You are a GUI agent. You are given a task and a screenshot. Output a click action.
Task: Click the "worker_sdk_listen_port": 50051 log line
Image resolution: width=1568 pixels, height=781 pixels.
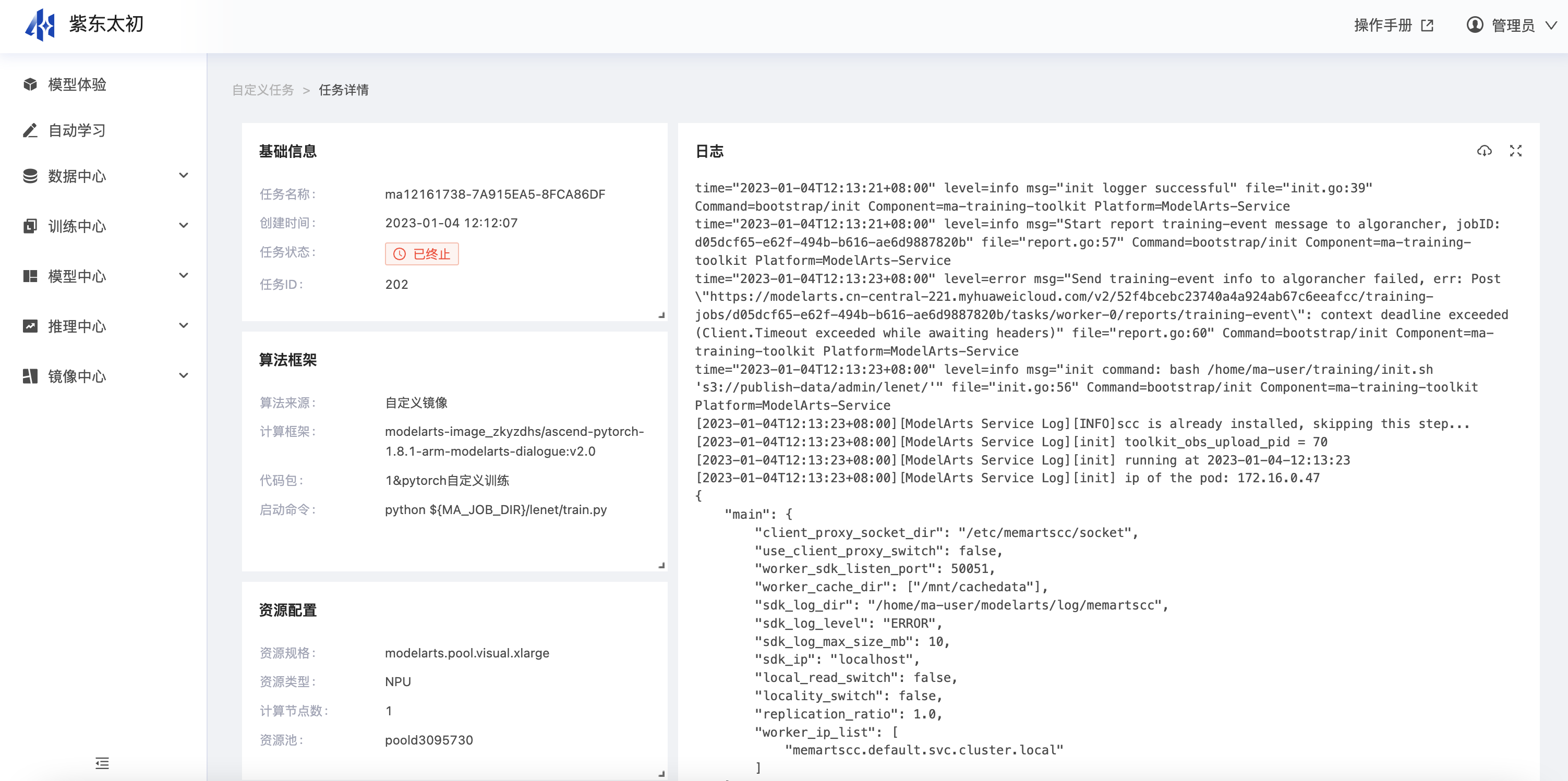(875, 569)
